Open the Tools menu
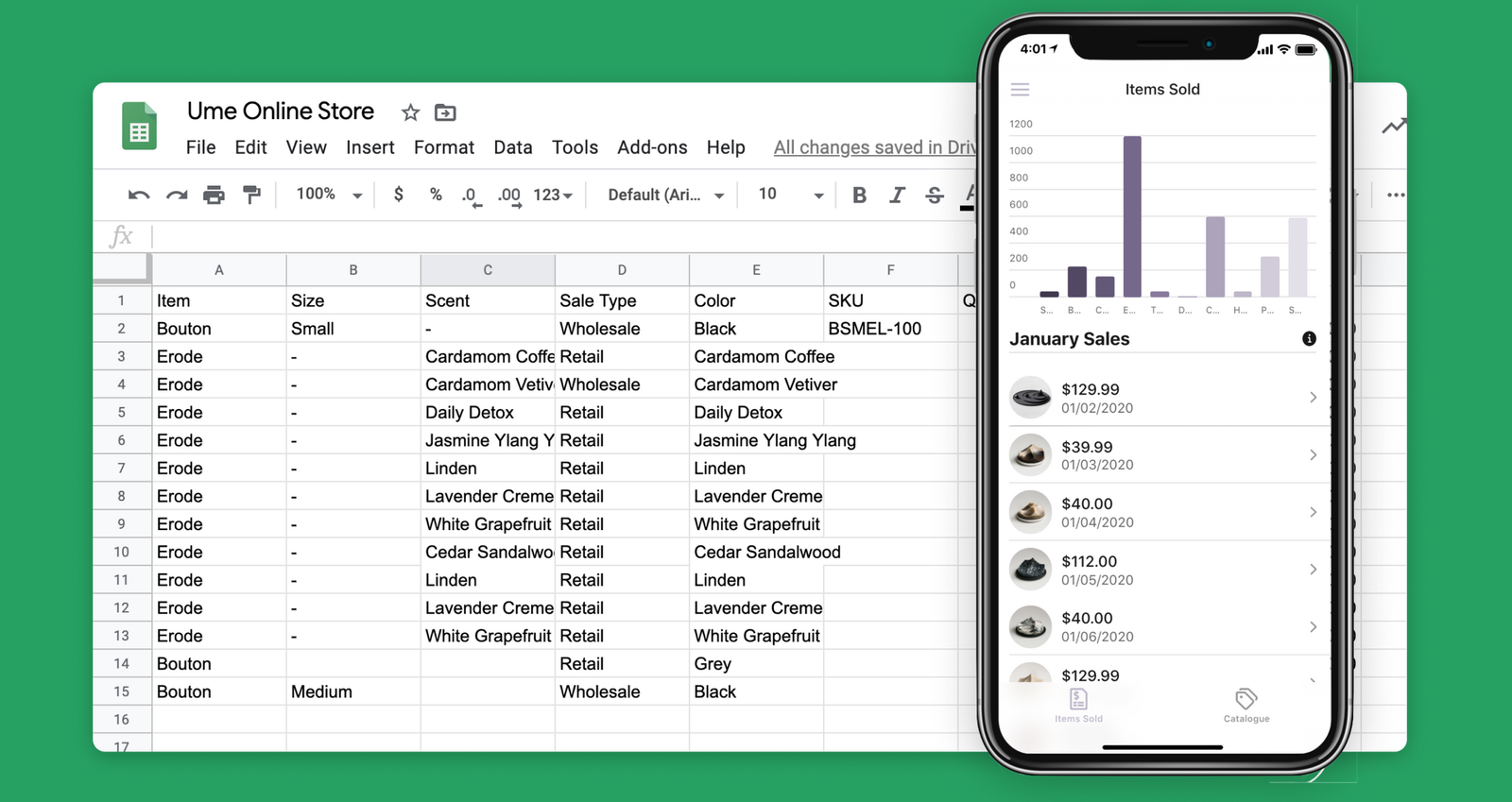 click(x=575, y=147)
